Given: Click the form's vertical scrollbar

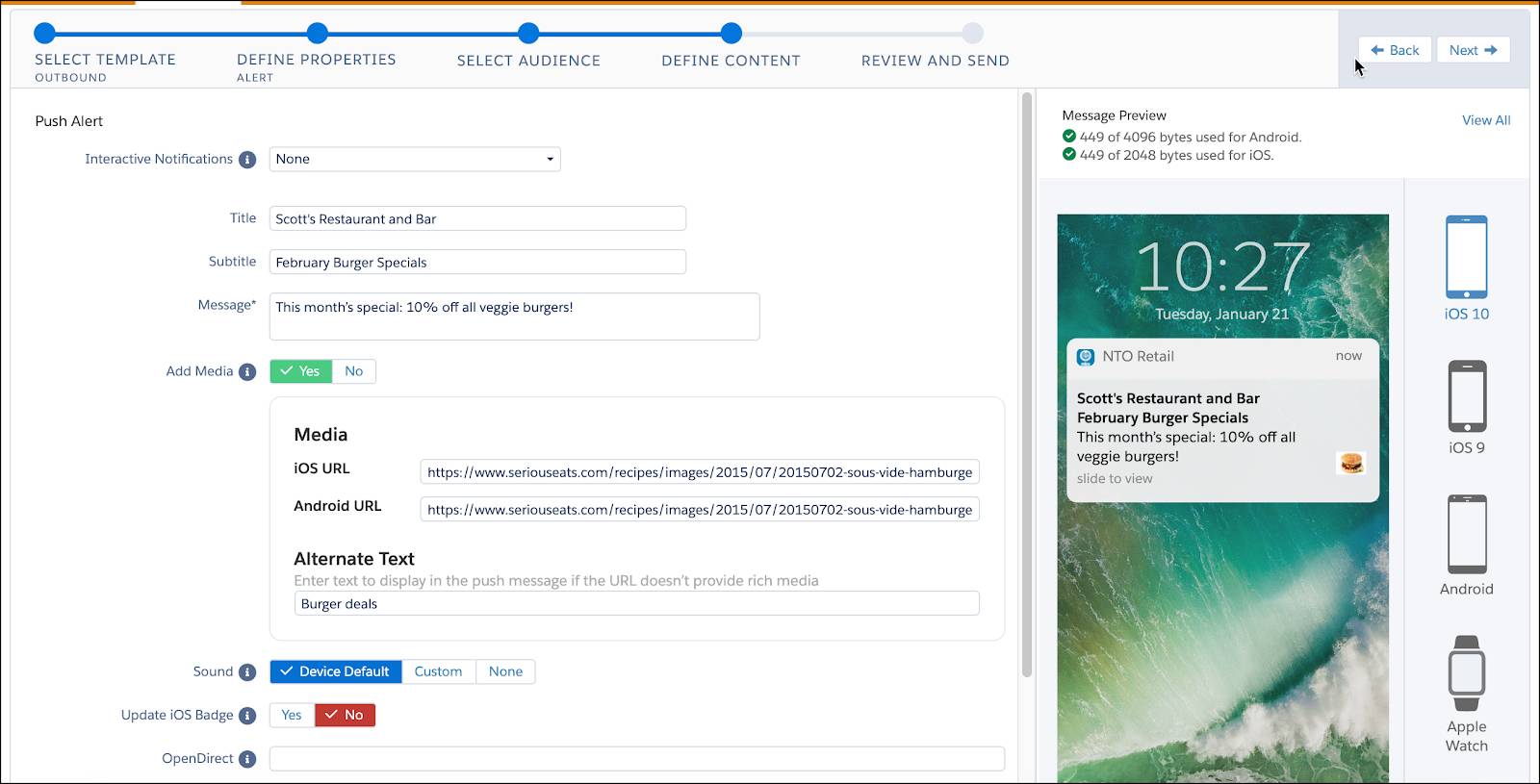Looking at the screenshot, I should (1027, 385).
